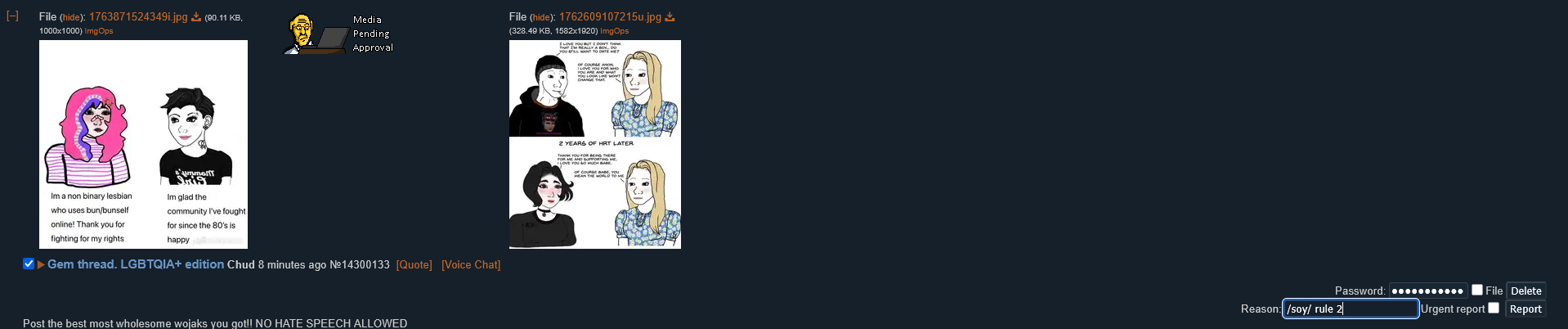The height and width of the screenshot is (329, 1568).
Task: Open the post menu arrow before Gem thread
Action: (41, 264)
